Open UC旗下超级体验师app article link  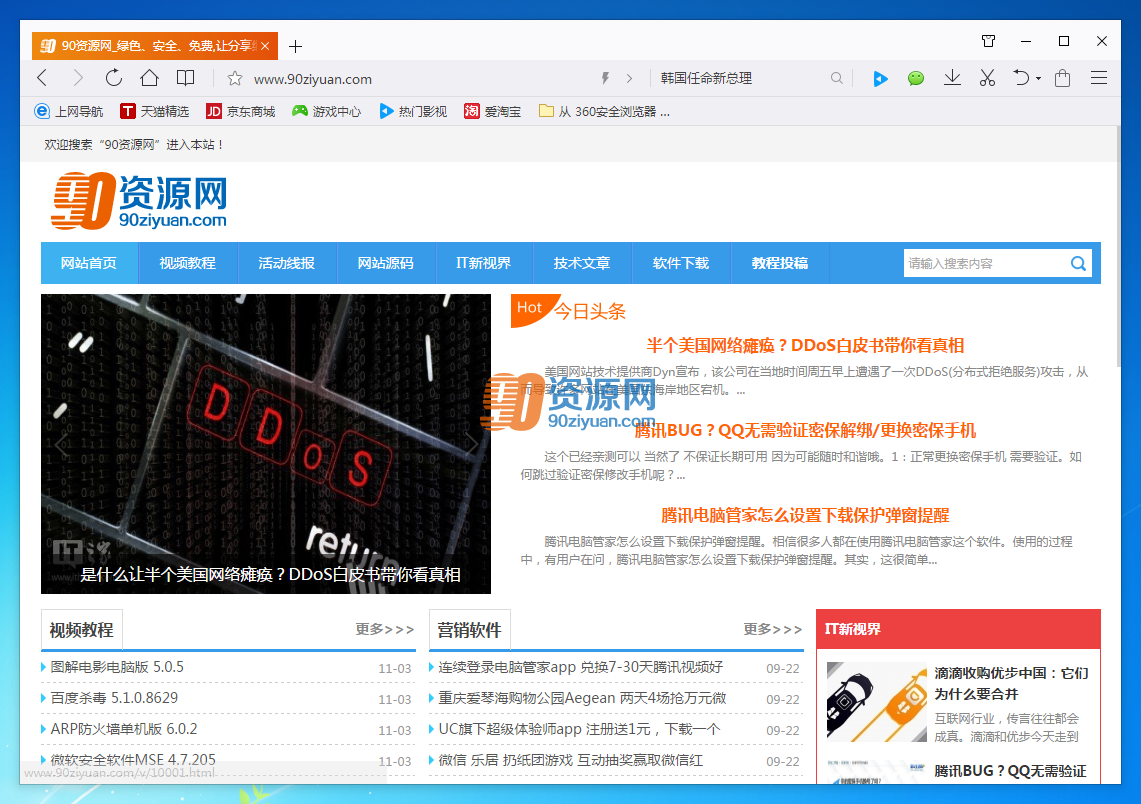pyautogui.click(x=579, y=729)
